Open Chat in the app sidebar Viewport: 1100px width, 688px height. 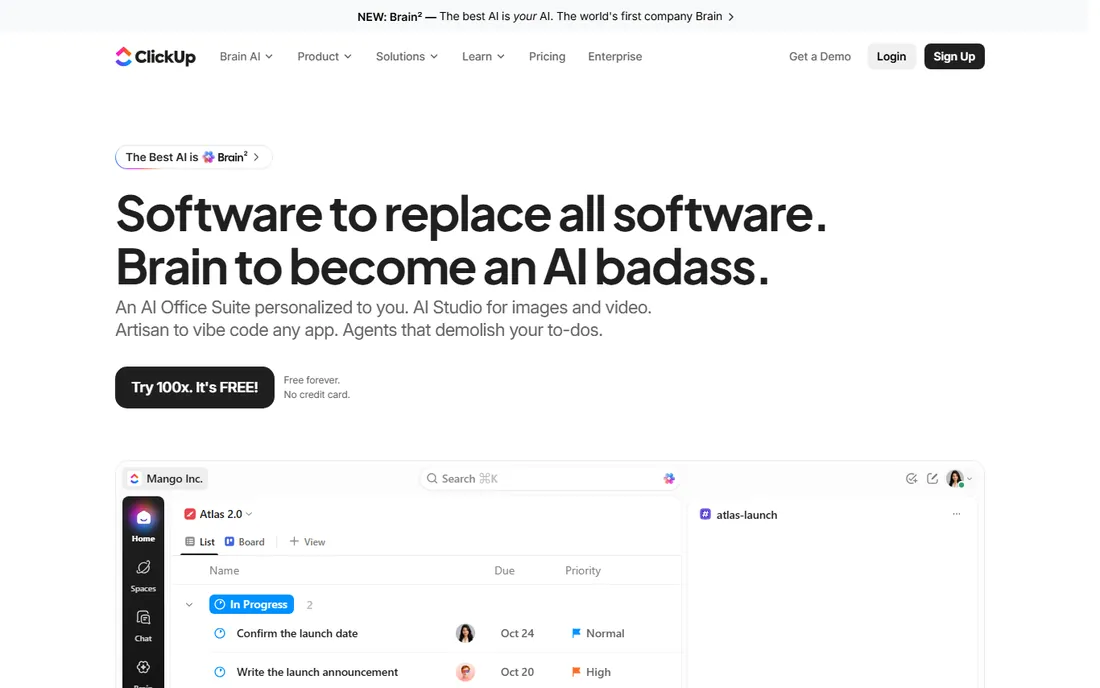click(143, 626)
